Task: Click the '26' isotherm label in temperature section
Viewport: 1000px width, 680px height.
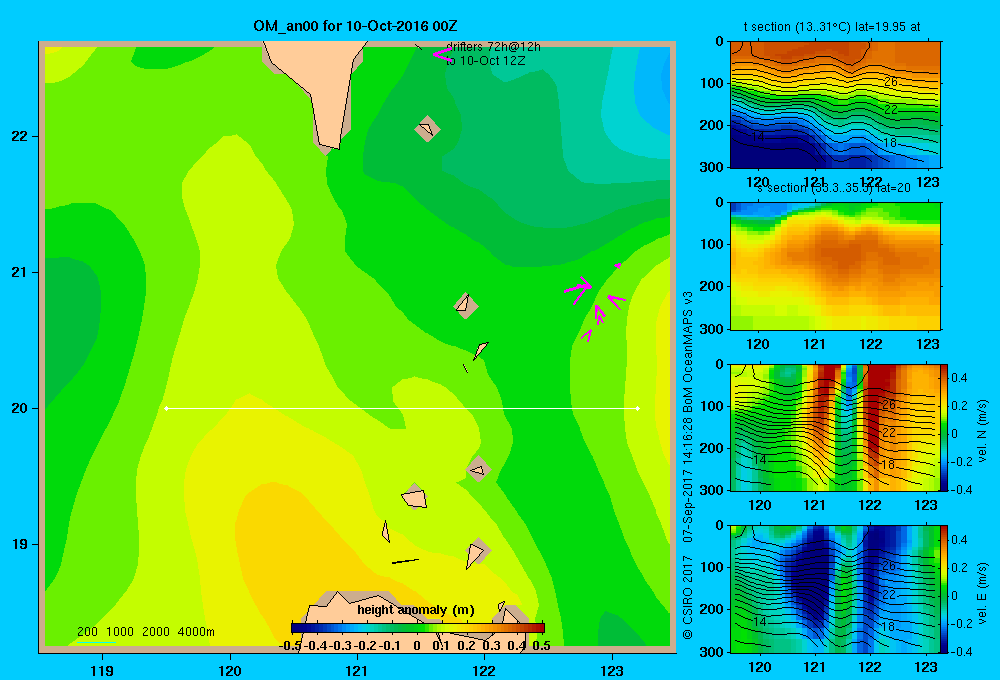Action: pos(891,82)
